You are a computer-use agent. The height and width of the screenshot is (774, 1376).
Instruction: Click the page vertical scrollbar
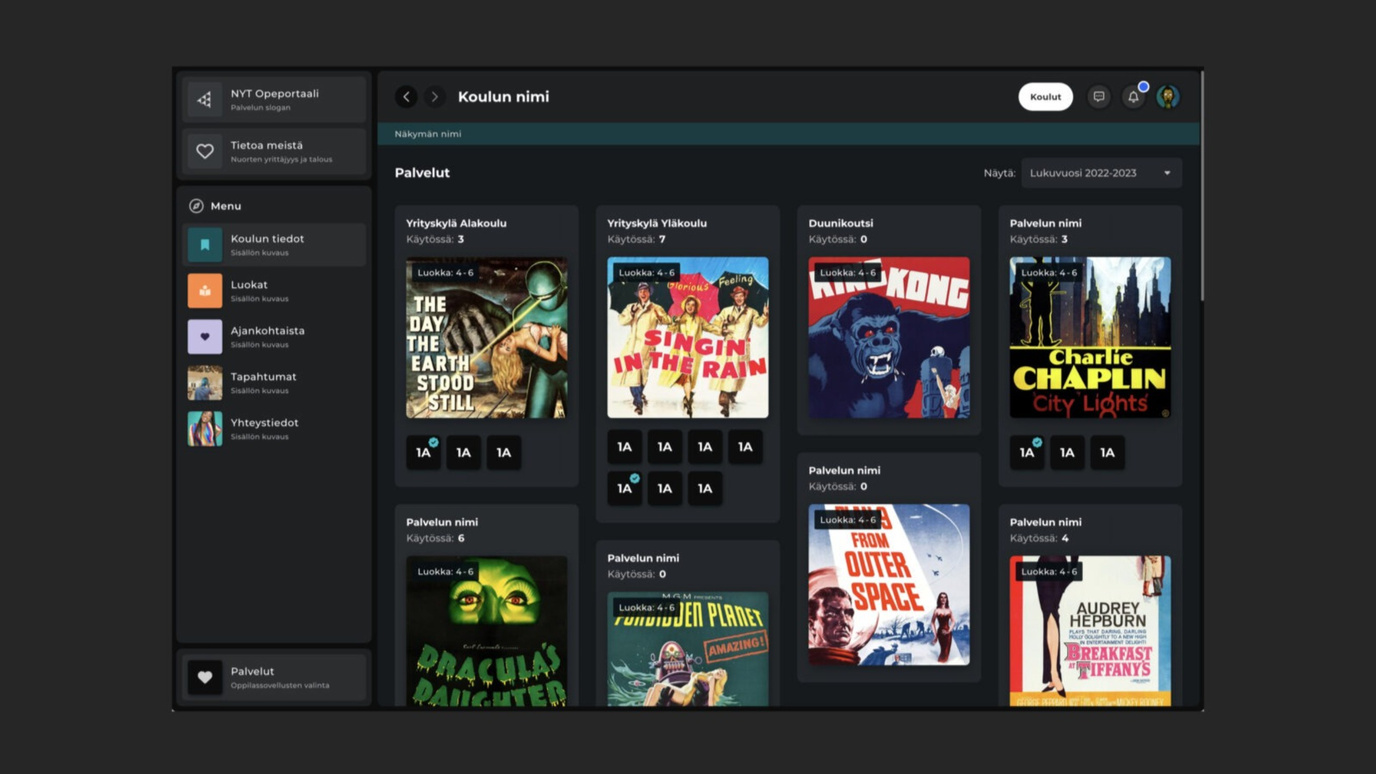click(1201, 185)
